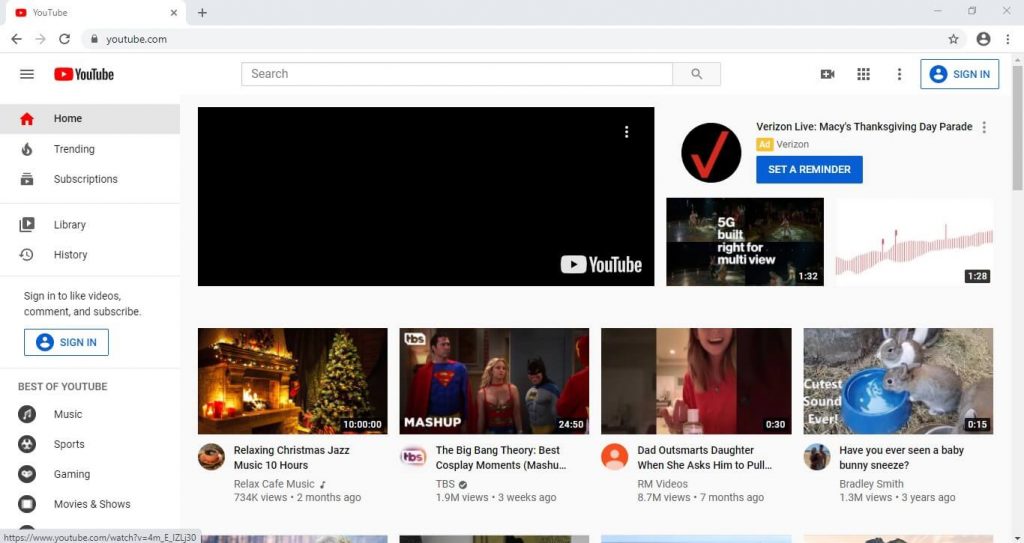Click SIGN IN button in sidebar
The width and height of the screenshot is (1024, 543).
click(67, 342)
